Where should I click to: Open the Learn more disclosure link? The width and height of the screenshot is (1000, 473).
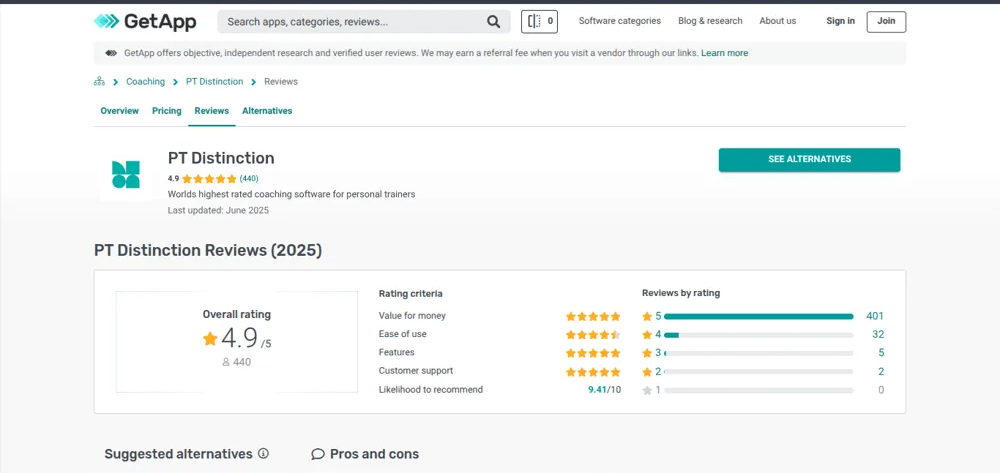[x=724, y=54]
